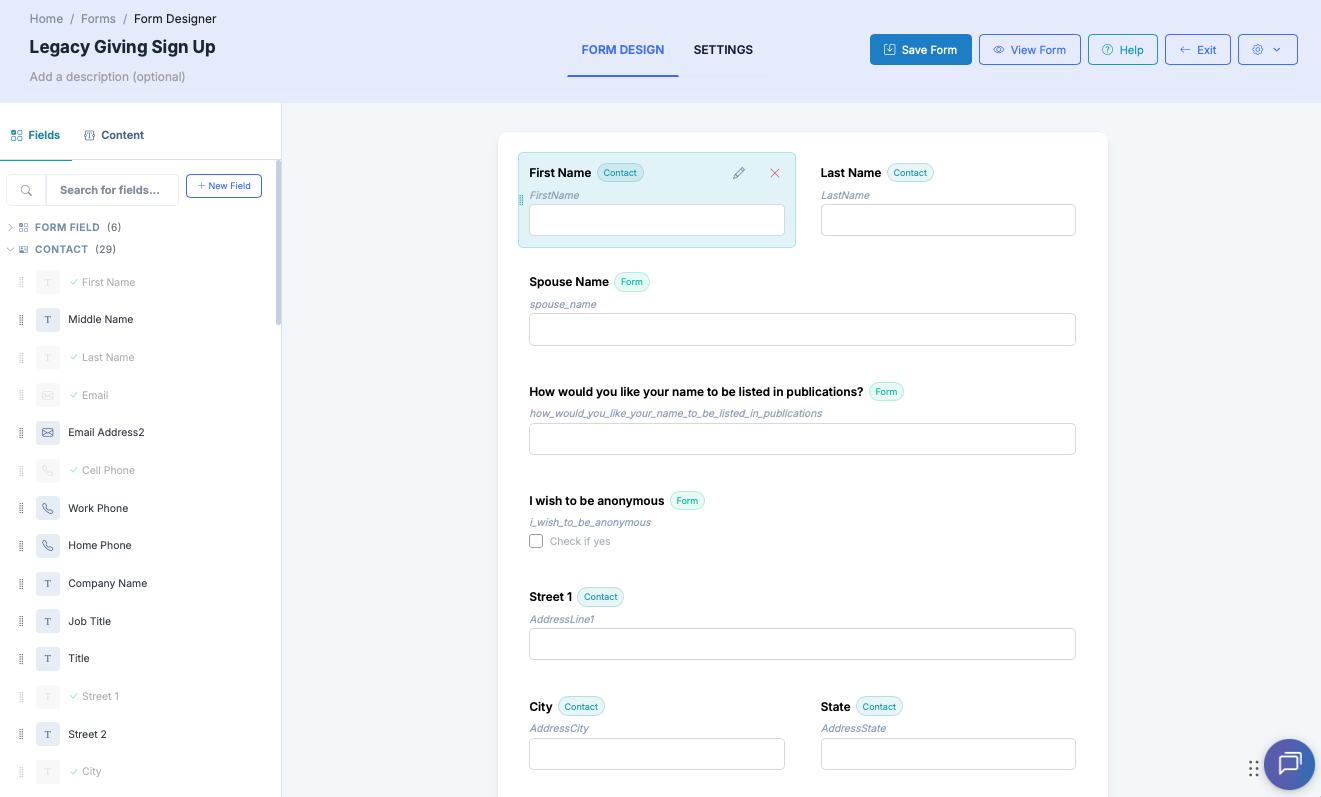Click the City input box
1321x797 pixels.
(657, 754)
